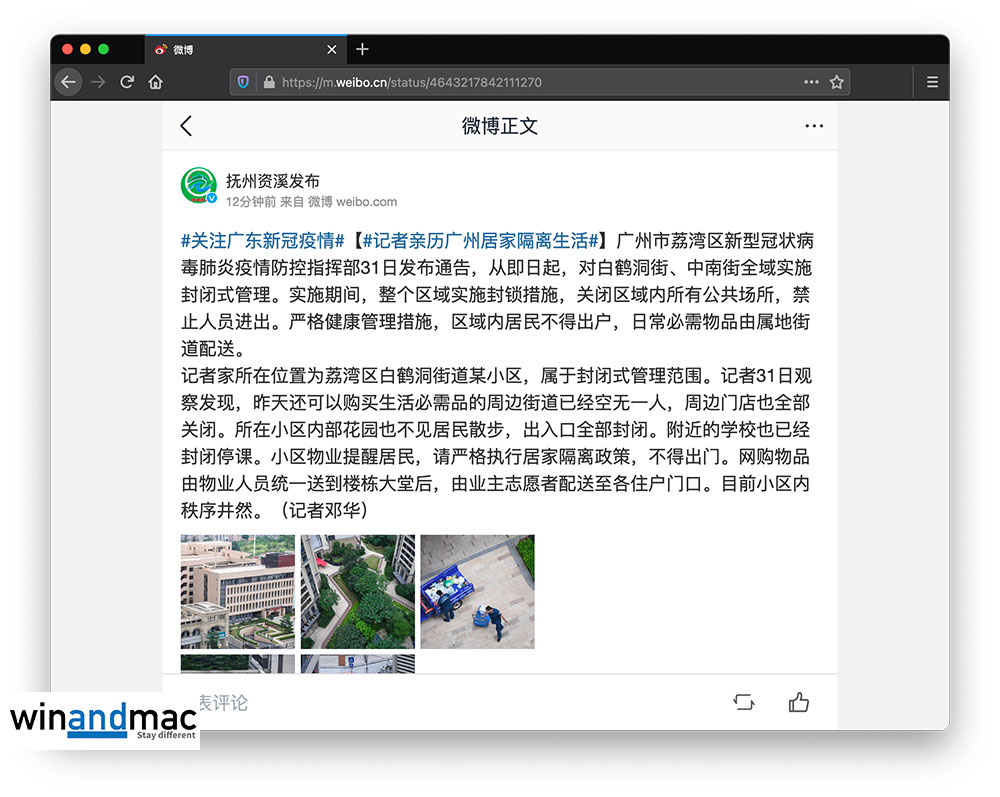The height and width of the screenshot is (797, 1000).
Task: Like the post with thumbs-up icon
Action: point(798,702)
